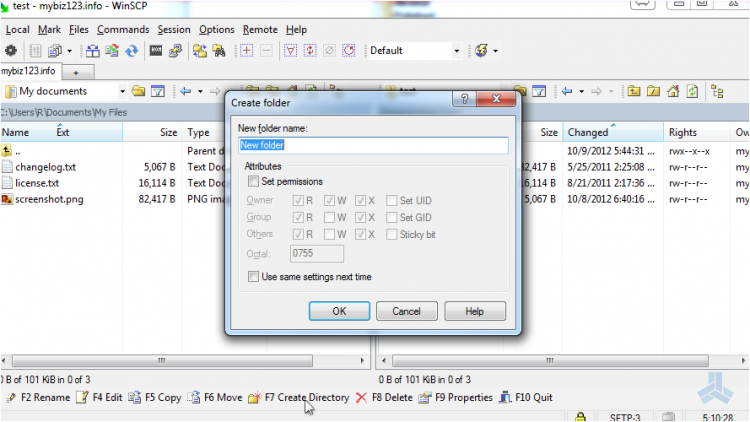Check the Sticky bit checkbox
This screenshot has height=422, width=750.
391,234
